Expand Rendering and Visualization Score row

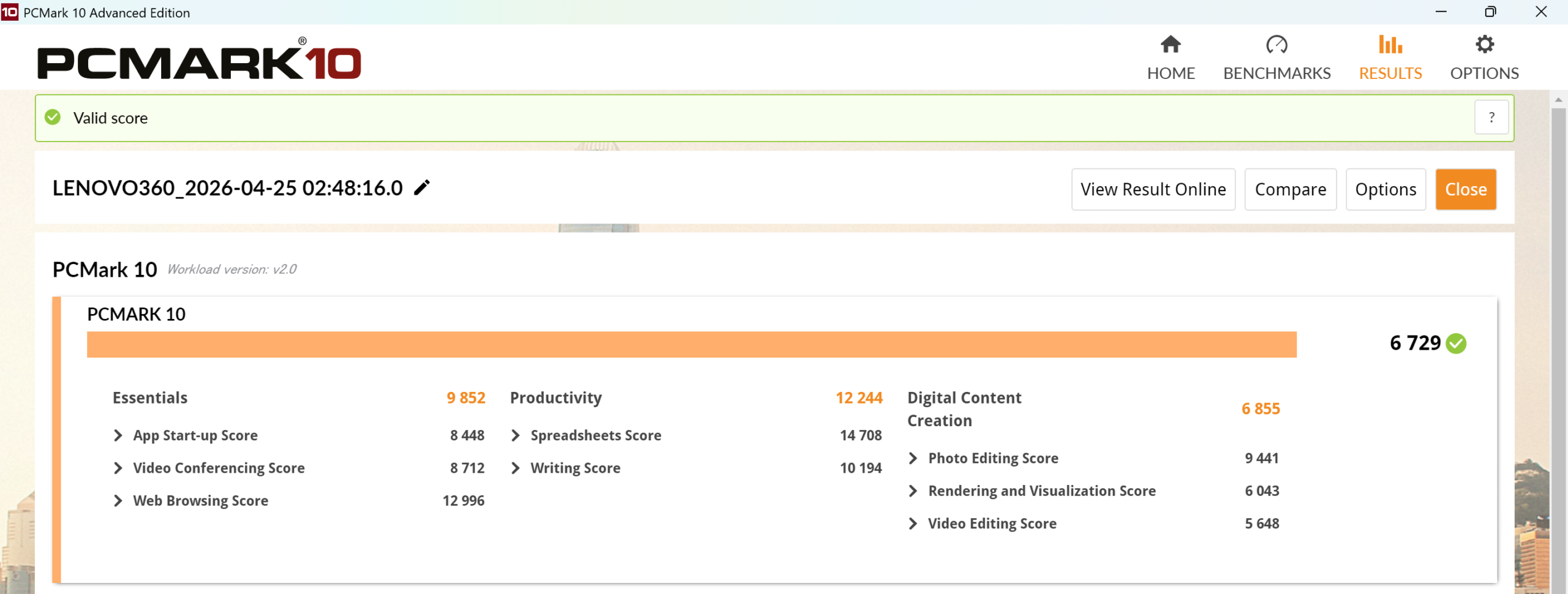(913, 491)
